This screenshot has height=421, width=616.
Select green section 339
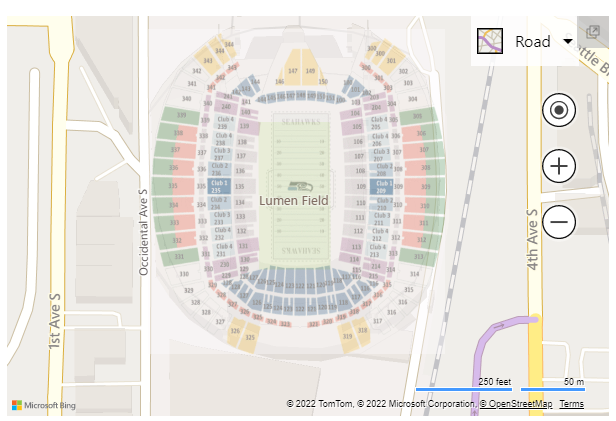[x=181, y=115]
